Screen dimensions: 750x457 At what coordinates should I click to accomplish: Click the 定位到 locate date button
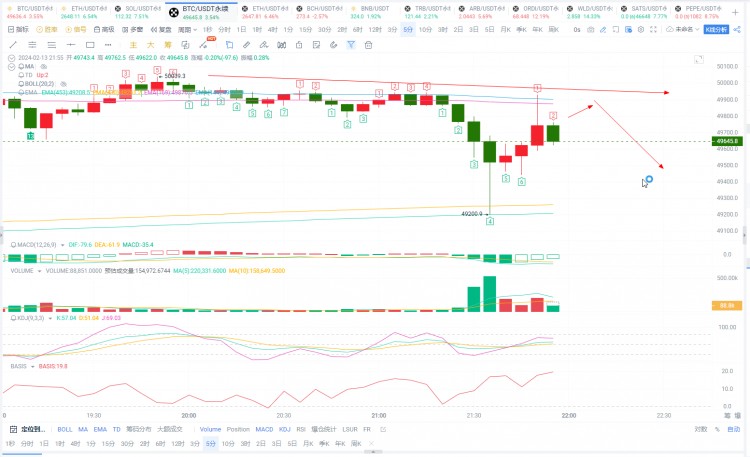point(28,429)
